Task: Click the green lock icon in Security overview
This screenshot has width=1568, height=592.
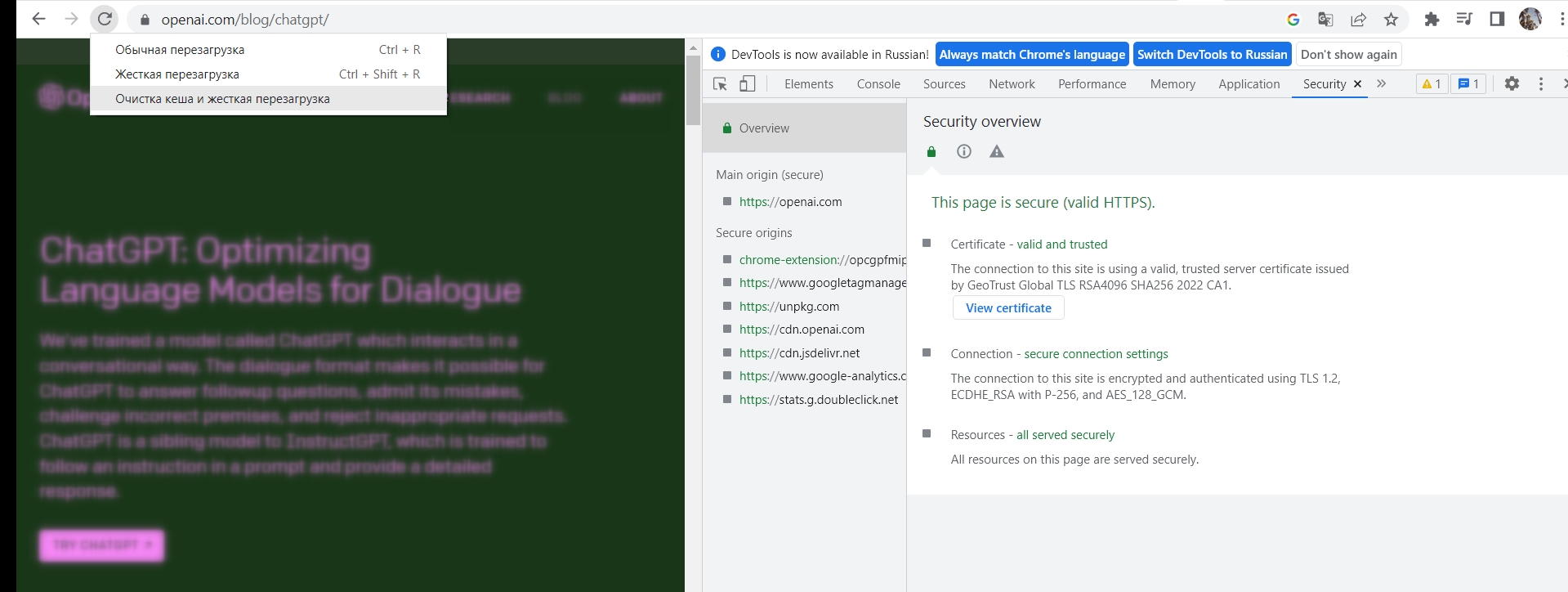Action: [931, 151]
